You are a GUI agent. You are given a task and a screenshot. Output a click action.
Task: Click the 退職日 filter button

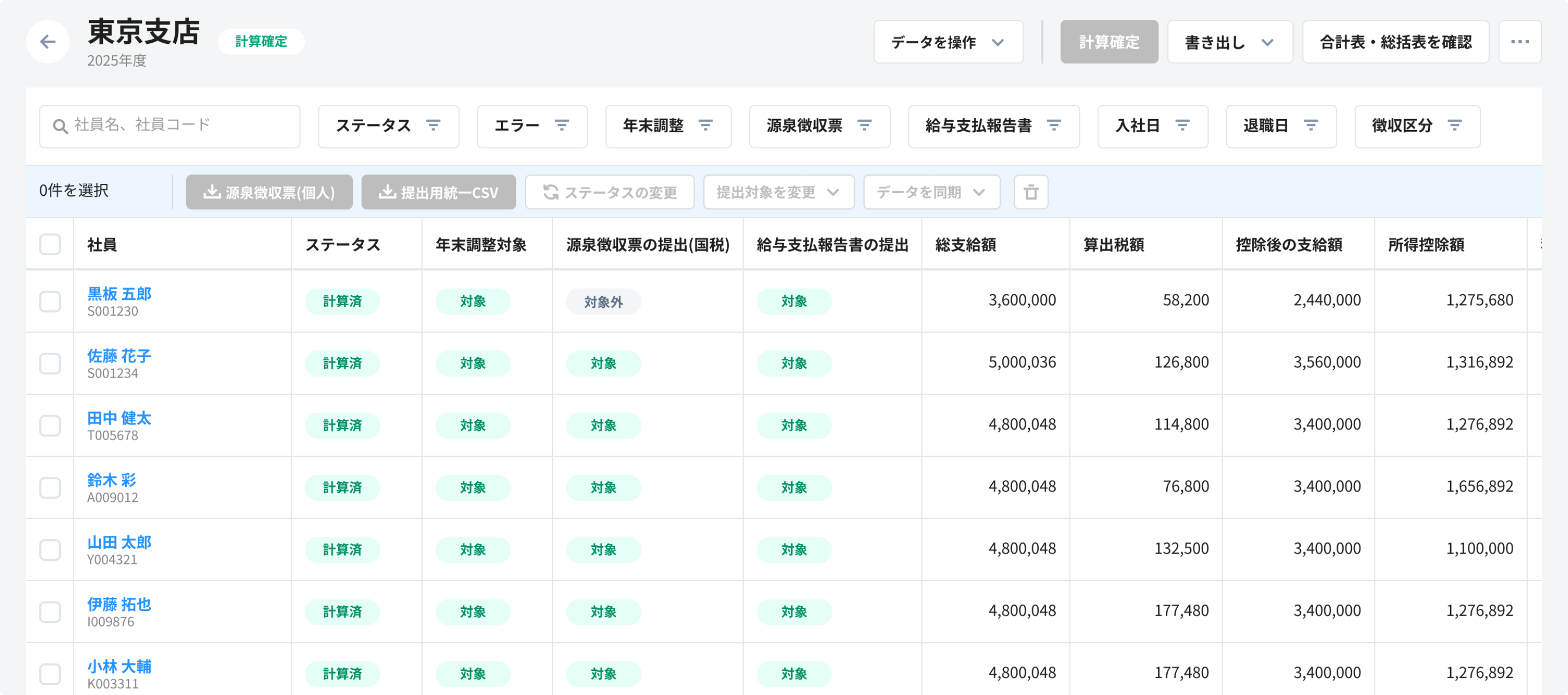[x=1280, y=126]
